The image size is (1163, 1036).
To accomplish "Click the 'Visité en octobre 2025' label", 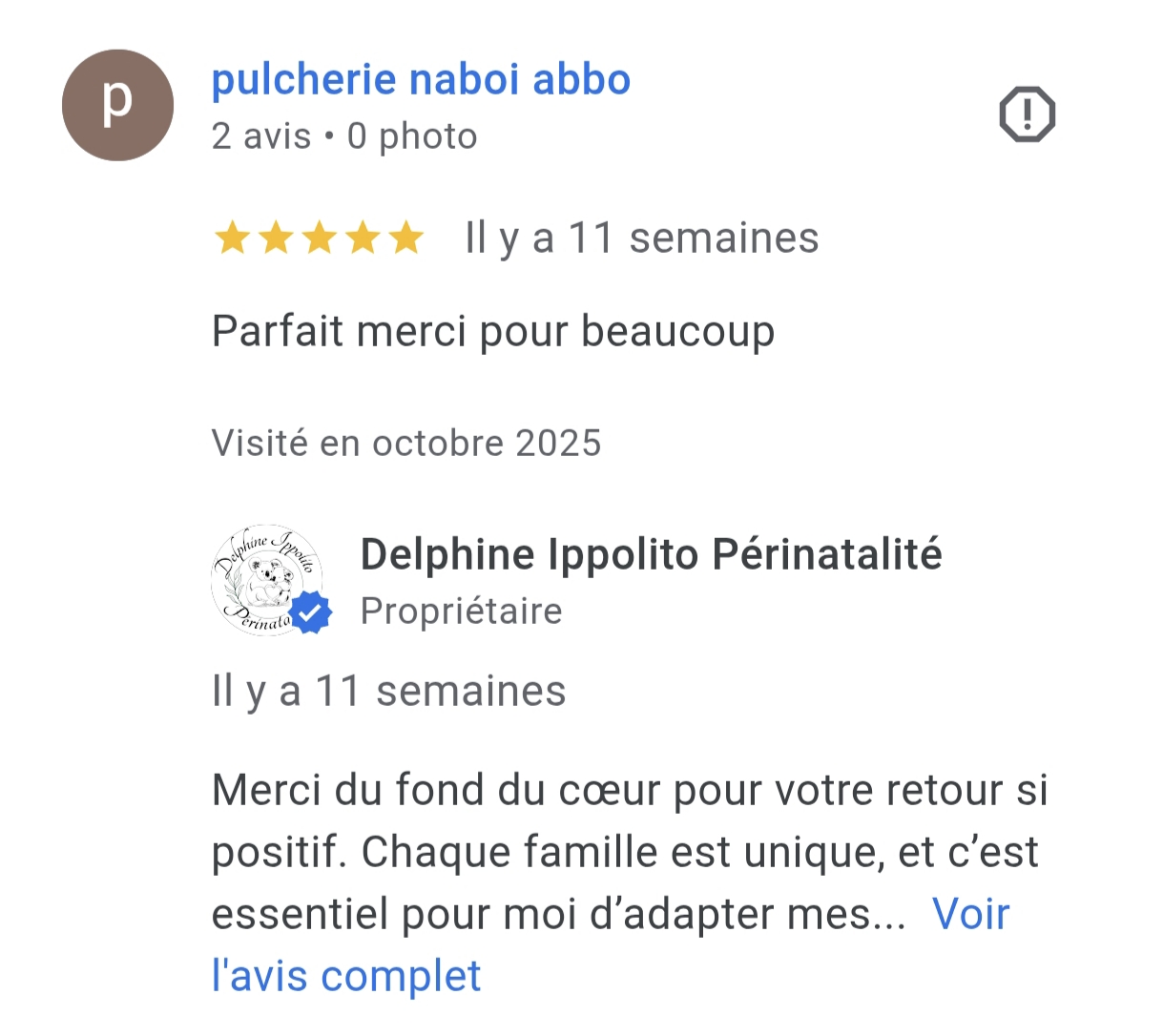I will click(x=405, y=444).
